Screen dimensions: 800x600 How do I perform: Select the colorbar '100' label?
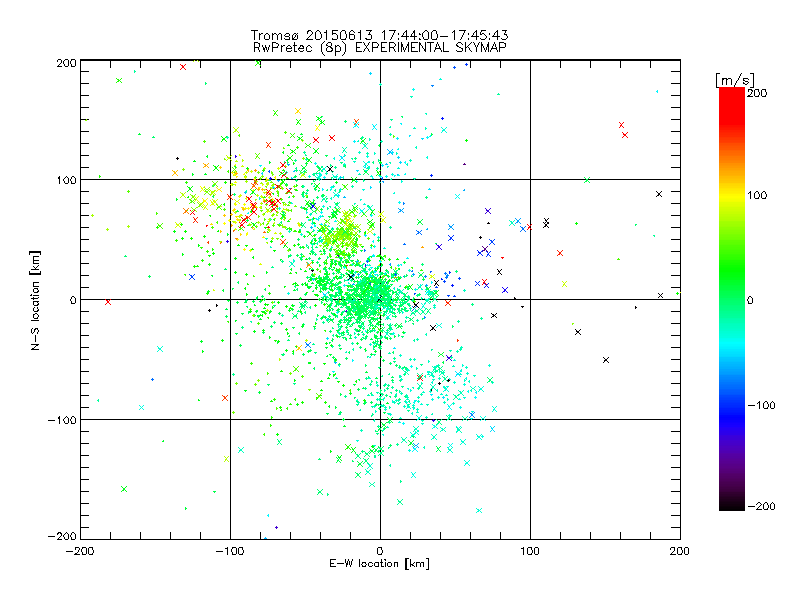[x=757, y=195]
